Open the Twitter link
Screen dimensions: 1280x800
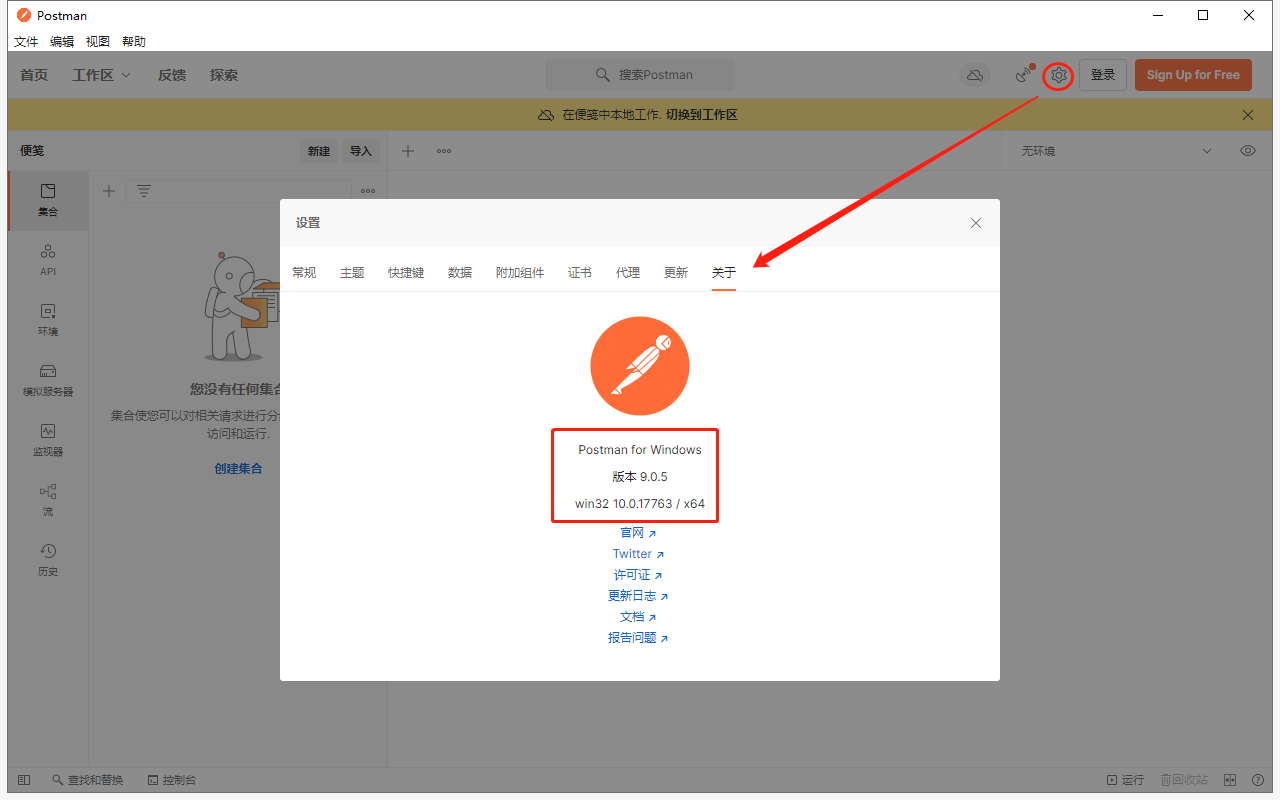(638, 554)
